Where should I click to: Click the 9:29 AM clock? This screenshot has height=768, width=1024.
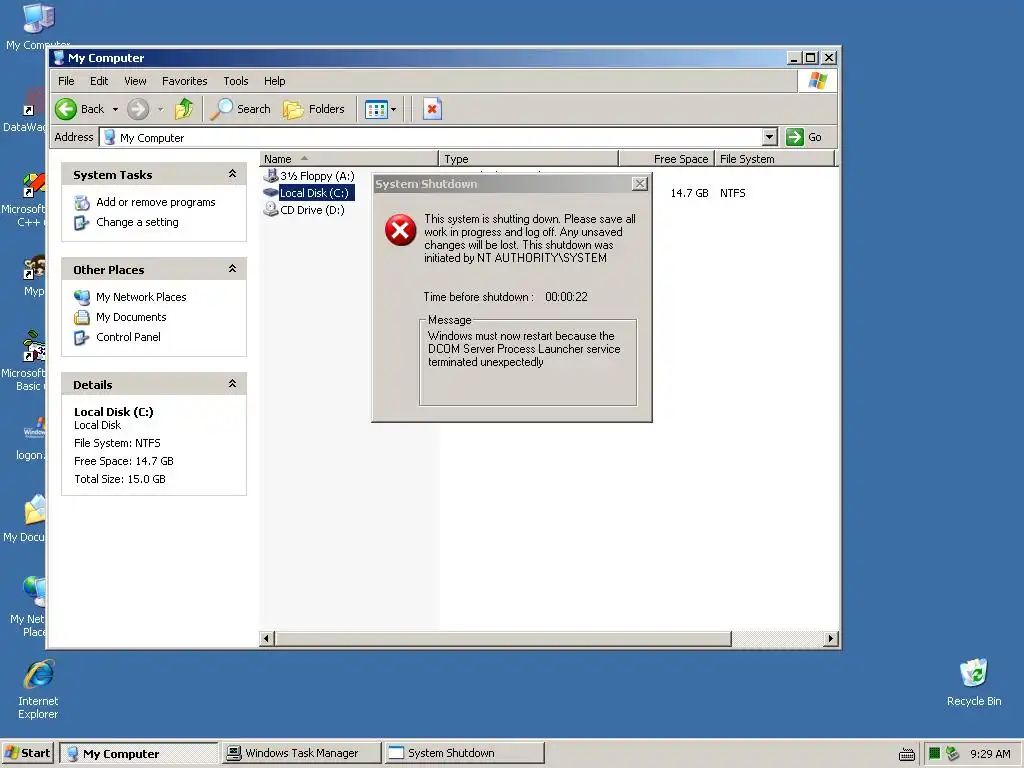point(990,754)
